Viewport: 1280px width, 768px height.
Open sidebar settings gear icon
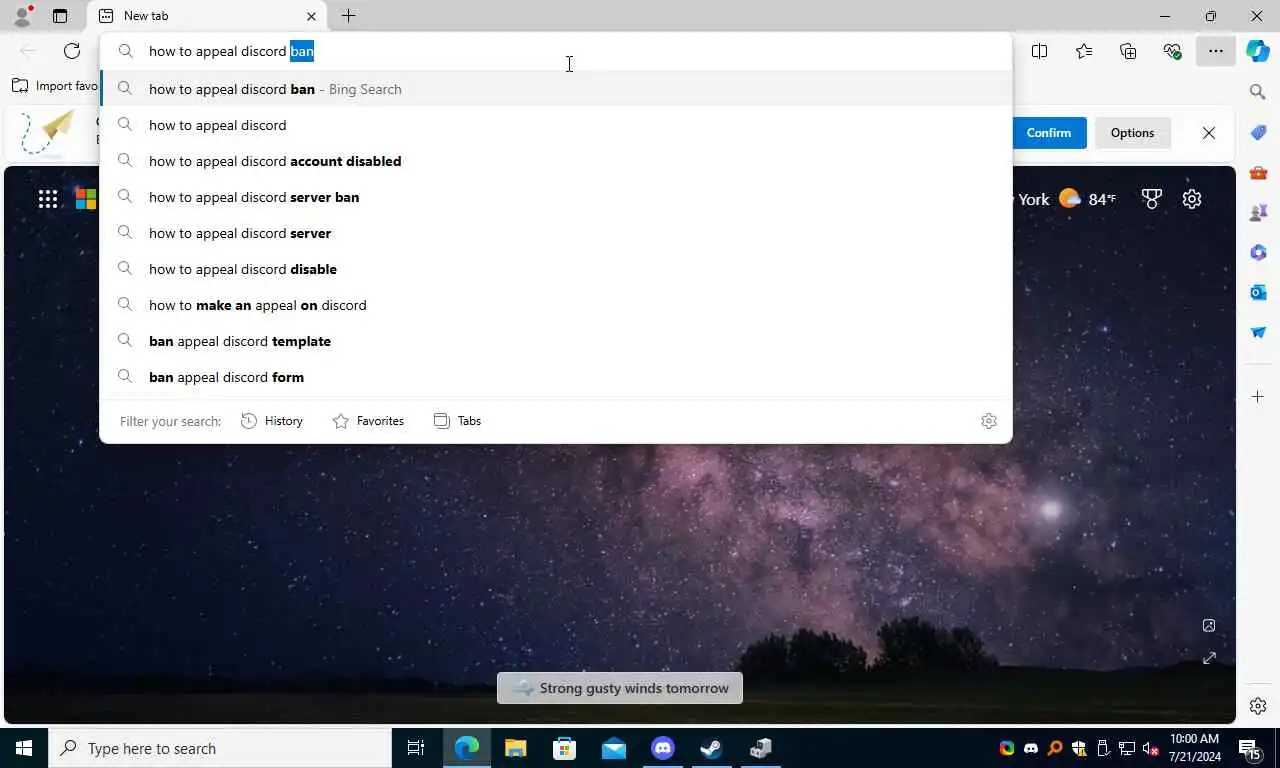pos(1258,706)
